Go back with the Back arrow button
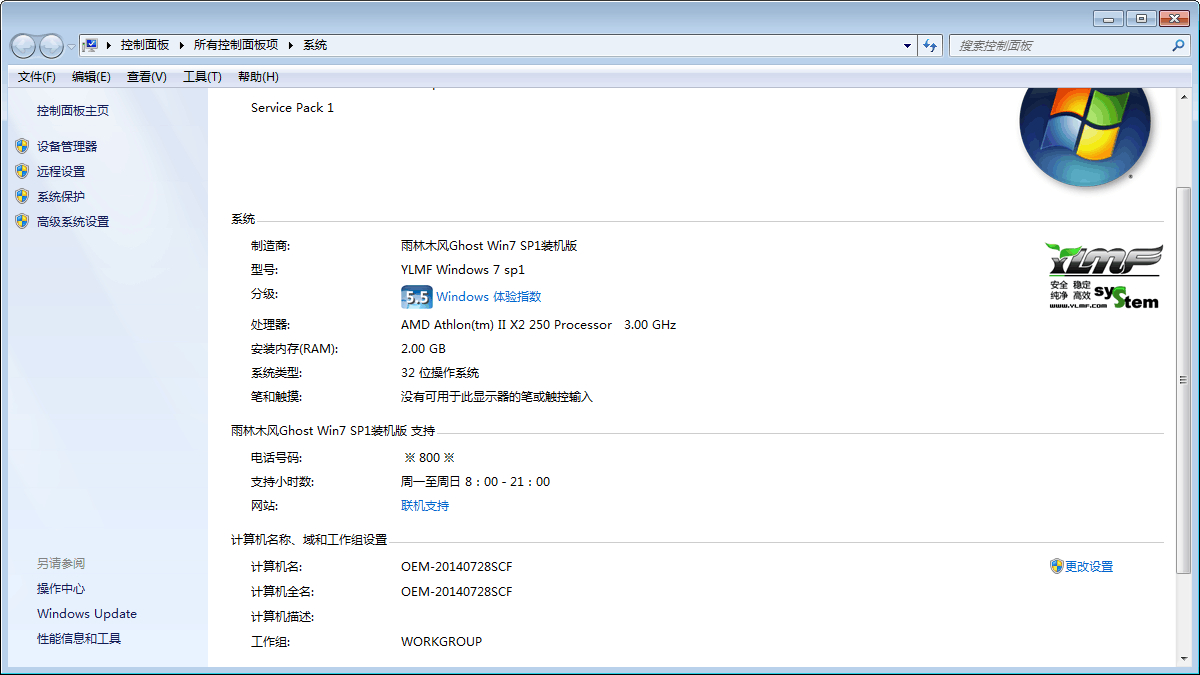Image resolution: width=1200 pixels, height=675 pixels. tap(23, 45)
